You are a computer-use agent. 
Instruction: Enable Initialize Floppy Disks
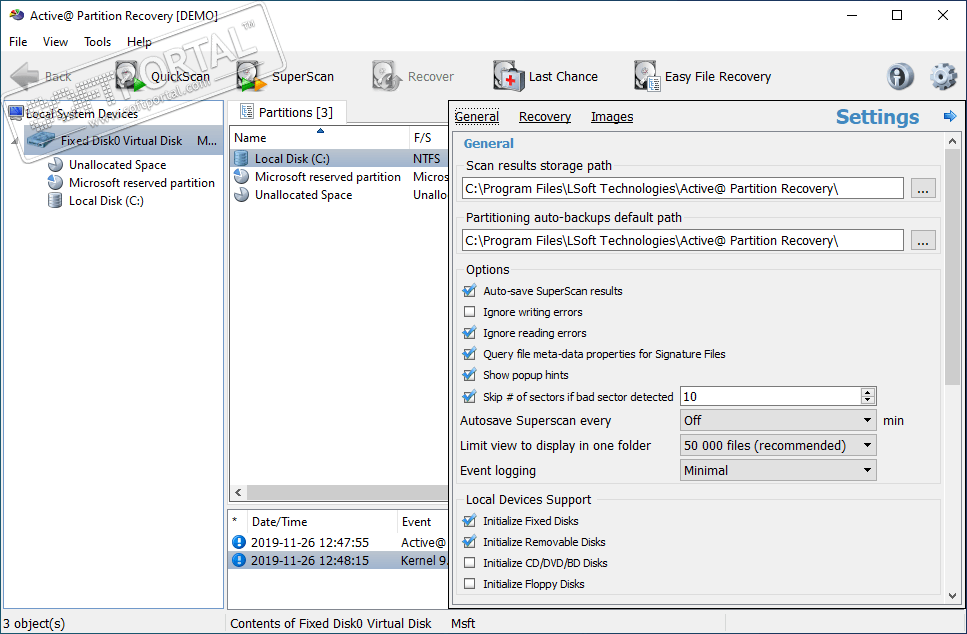(x=469, y=583)
